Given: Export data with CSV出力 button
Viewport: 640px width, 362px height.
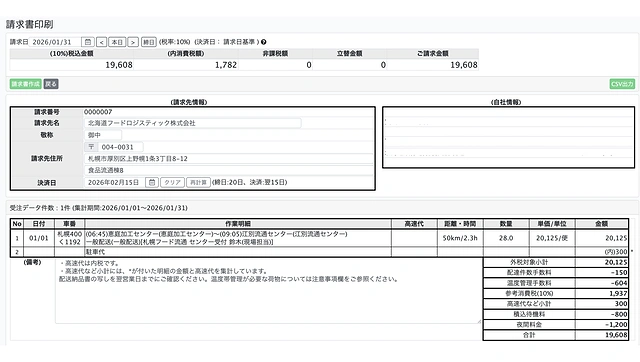Looking at the screenshot, I should pyautogui.click(x=622, y=84).
